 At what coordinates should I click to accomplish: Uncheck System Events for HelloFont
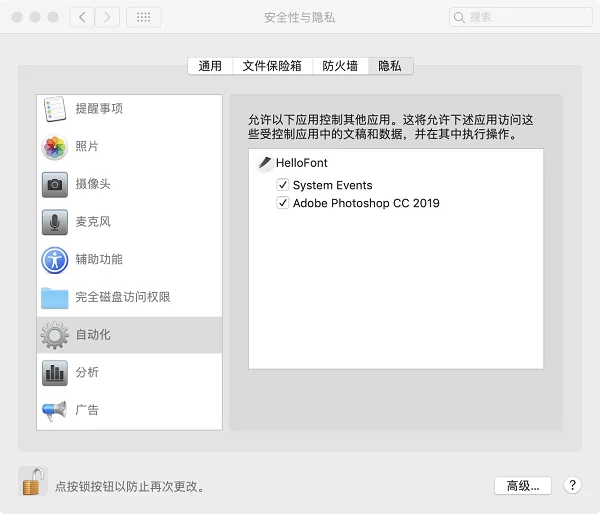(282, 185)
